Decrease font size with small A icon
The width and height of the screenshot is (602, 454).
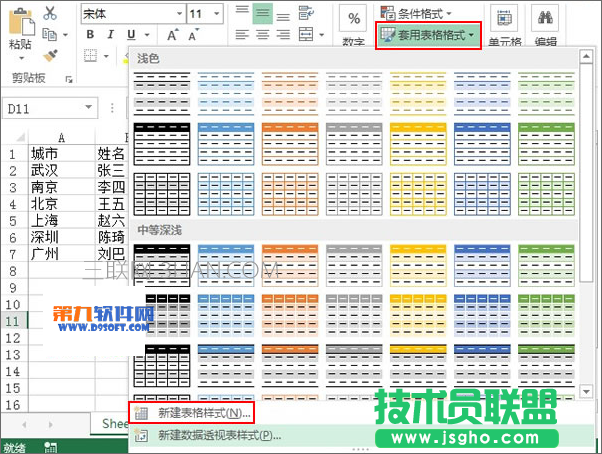(194, 35)
